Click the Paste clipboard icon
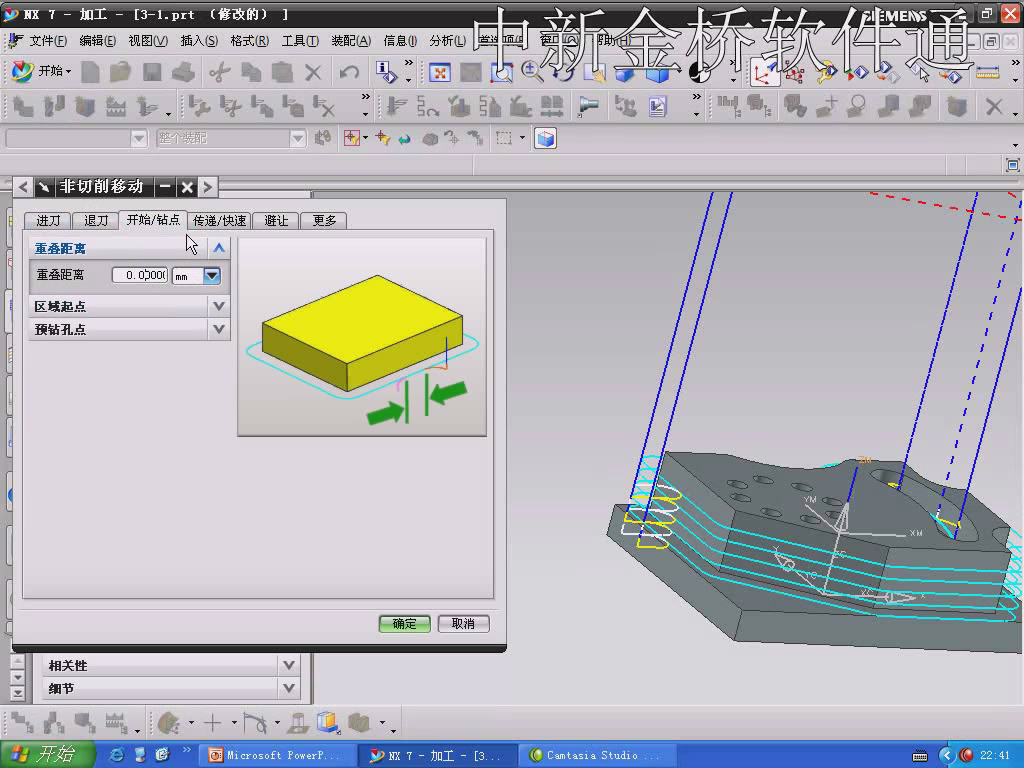This screenshot has height=768, width=1024. click(x=282, y=72)
